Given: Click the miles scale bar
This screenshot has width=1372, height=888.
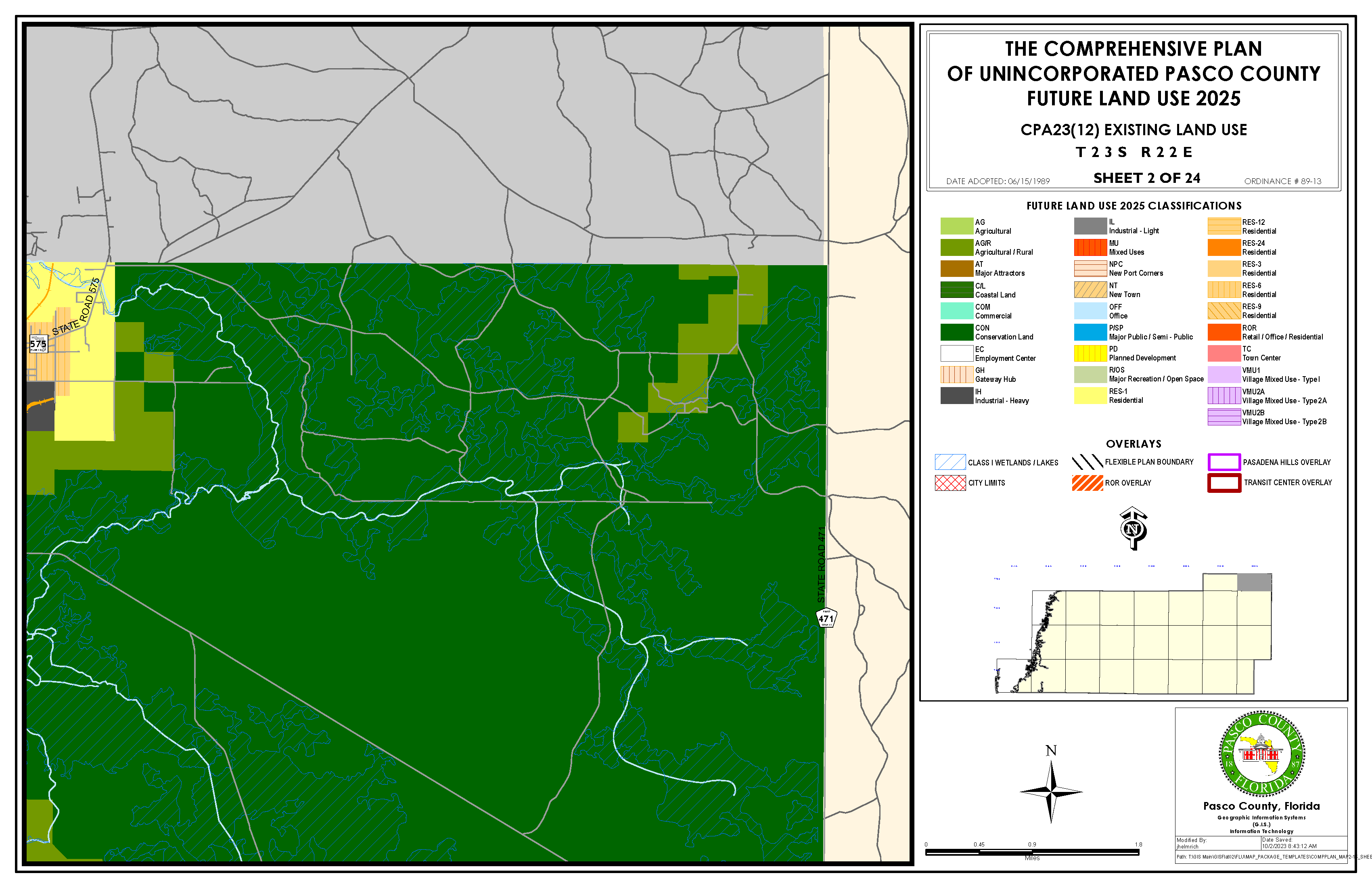Looking at the screenshot, I should (x=1032, y=852).
